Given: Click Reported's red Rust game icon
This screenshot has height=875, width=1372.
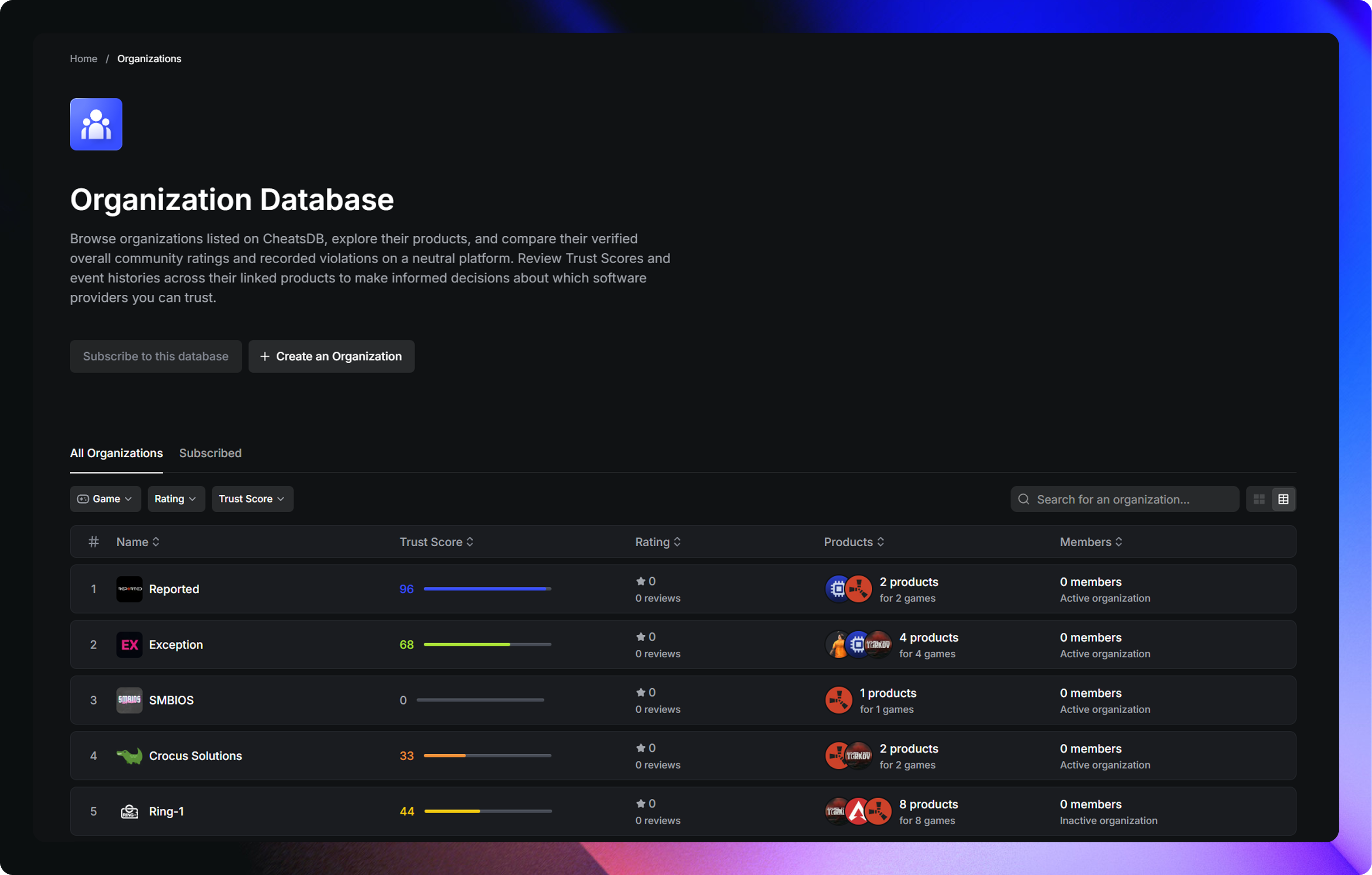Looking at the screenshot, I should point(859,589).
